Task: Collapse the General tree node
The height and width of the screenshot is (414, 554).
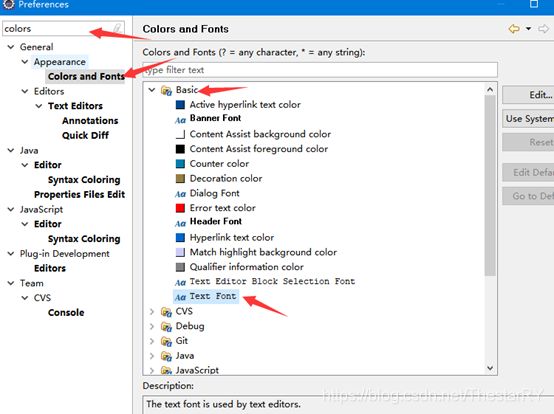Action: [11, 47]
